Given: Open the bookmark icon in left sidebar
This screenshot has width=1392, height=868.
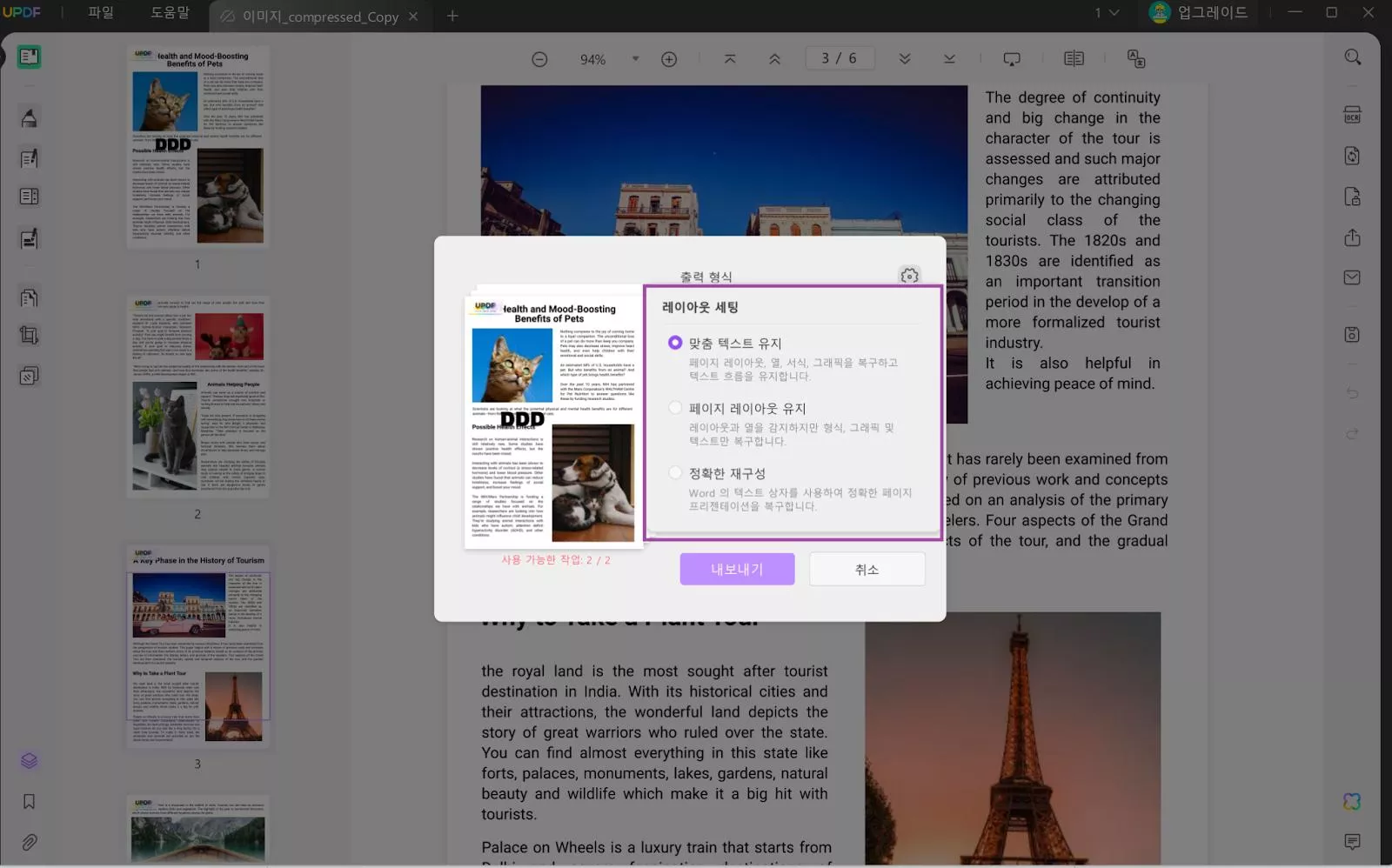Looking at the screenshot, I should click(x=29, y=801).
